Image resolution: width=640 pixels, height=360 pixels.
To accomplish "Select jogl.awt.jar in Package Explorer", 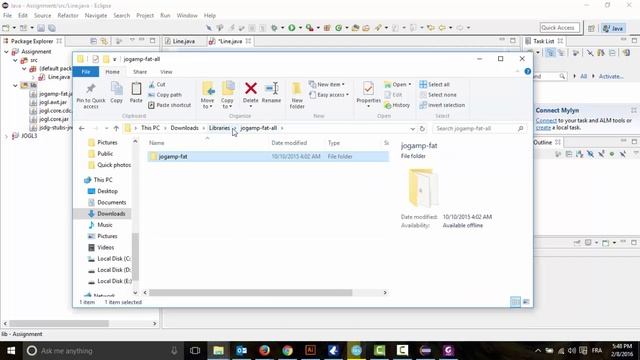I will pos(49,102).
